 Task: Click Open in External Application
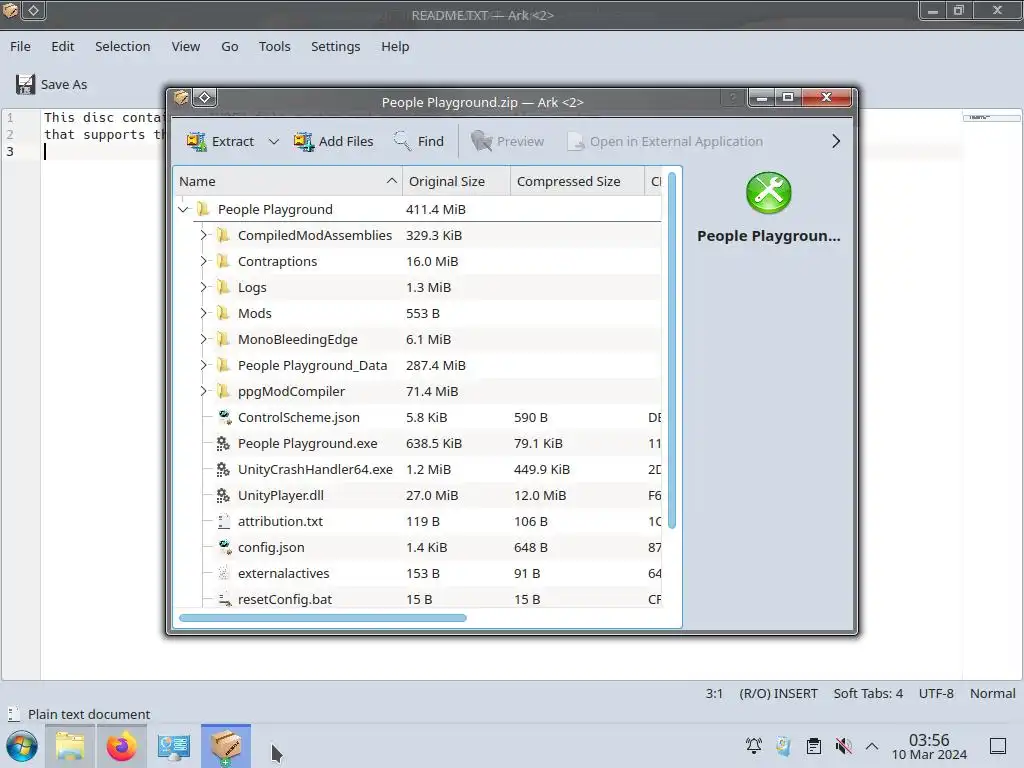point(665,141)
